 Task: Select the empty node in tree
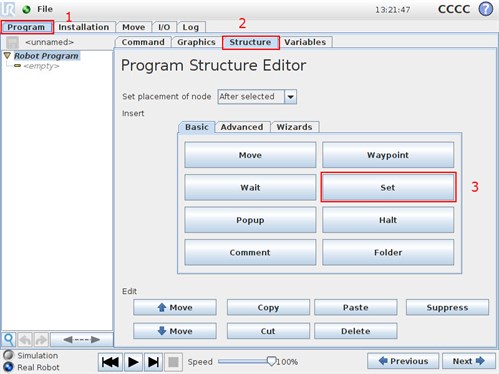41,66
